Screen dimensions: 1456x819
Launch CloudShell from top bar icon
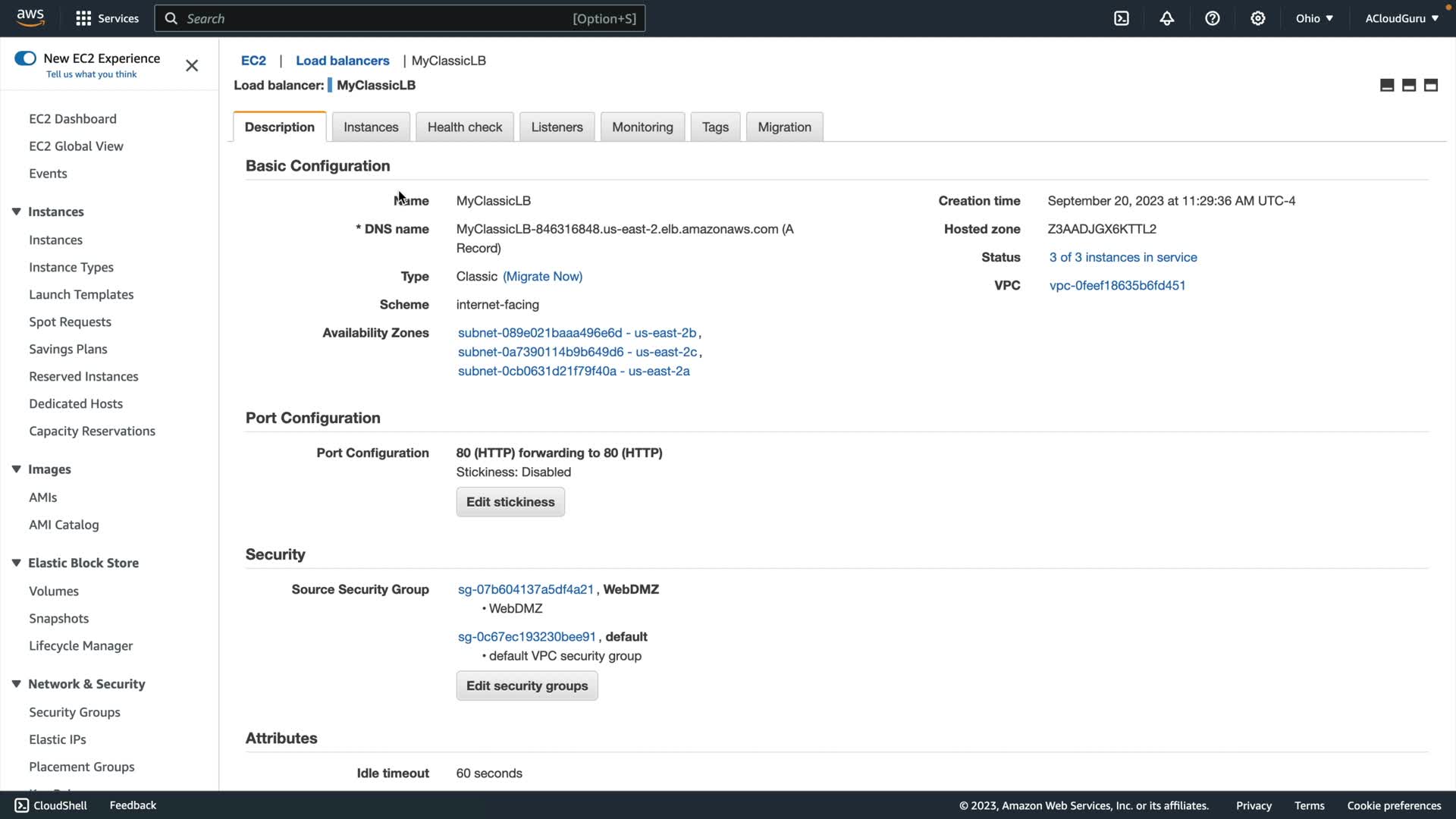[x=1122, y=18]
